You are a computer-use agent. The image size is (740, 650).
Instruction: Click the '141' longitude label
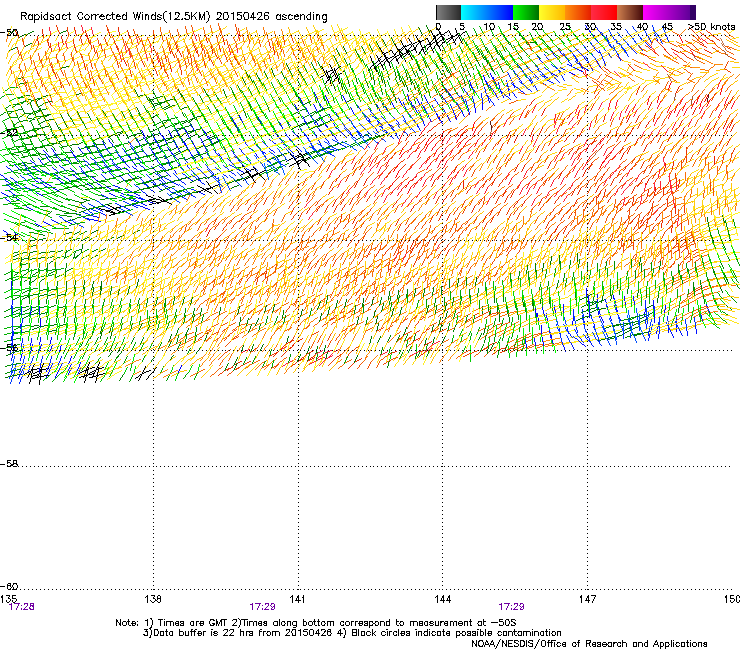(297, 599)
